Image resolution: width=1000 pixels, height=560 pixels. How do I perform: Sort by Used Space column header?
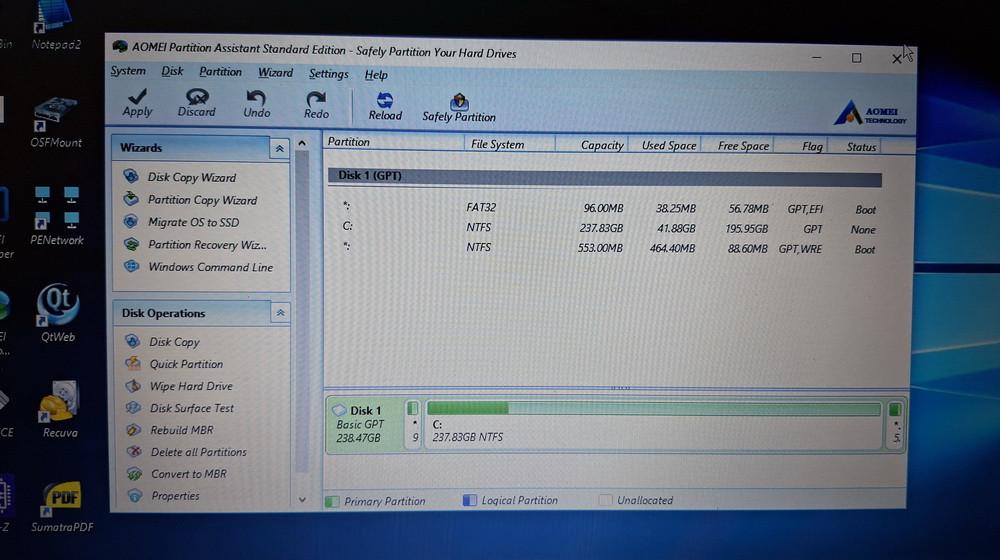click(x=665, y=145)
